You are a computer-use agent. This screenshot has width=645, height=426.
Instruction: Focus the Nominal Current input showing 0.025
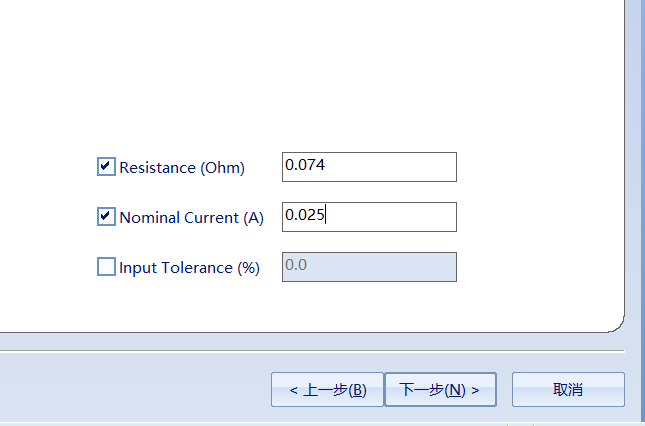[x=369, y=217]
